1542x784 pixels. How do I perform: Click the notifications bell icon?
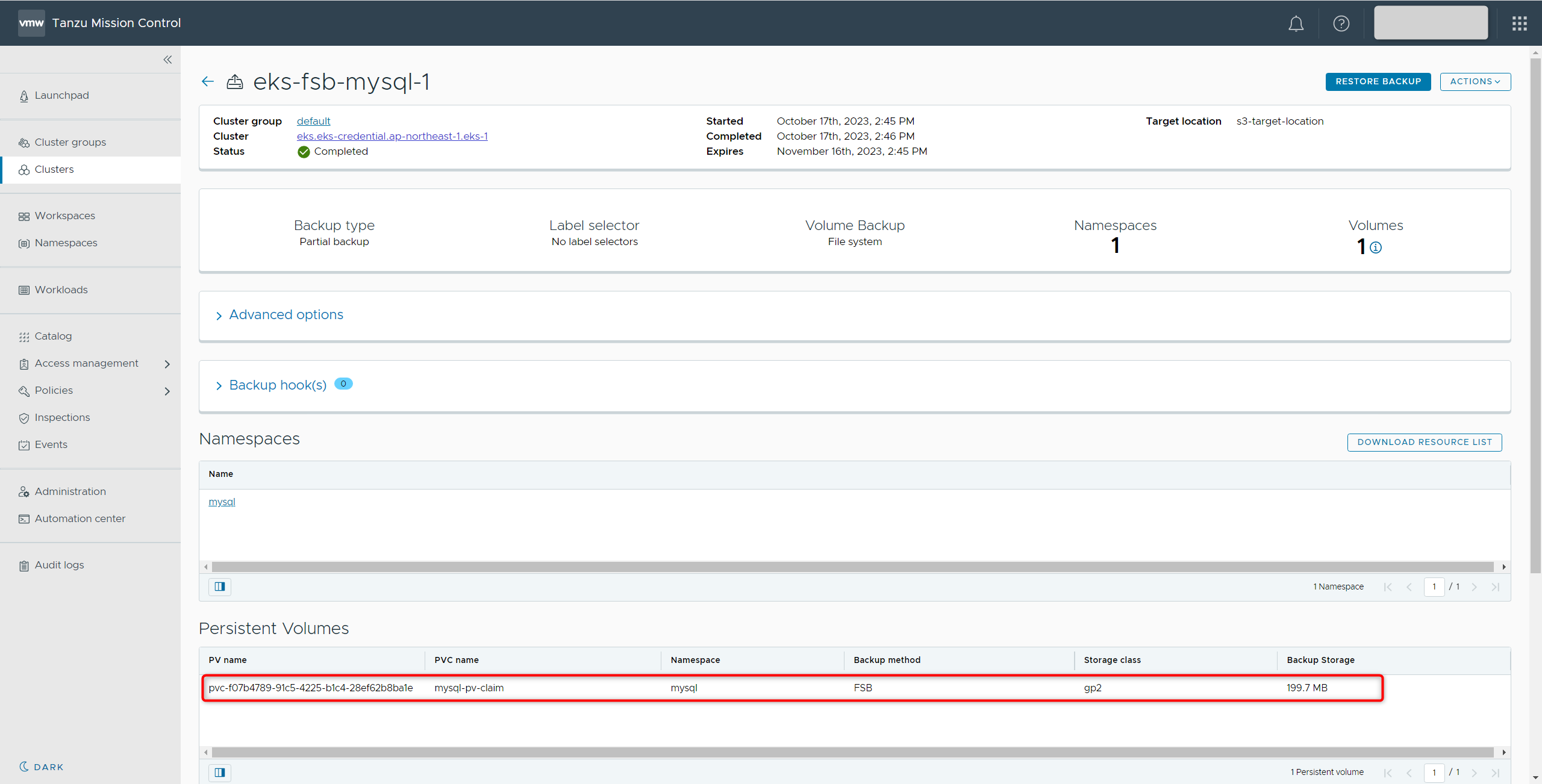[x=1296, y=23]
